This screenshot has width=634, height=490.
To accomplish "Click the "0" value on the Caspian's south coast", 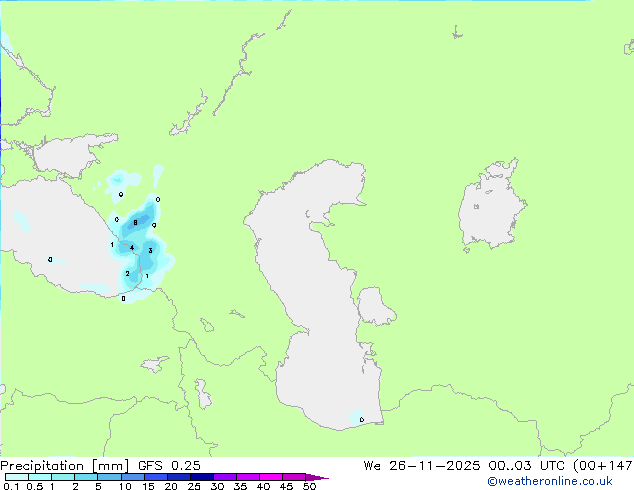I will click(361, 420).
